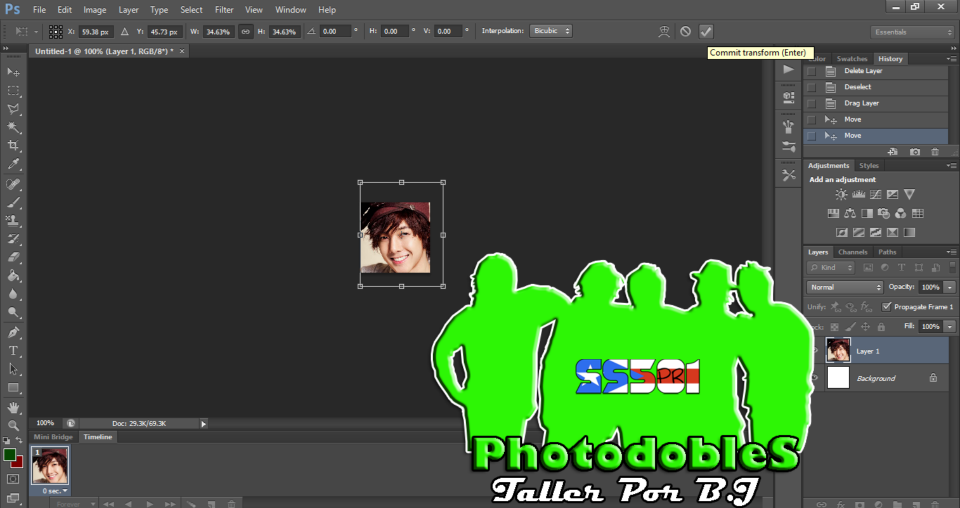The width and height of the screenshot is (960, 508).
Task: Switch to the Styles tab
Action: [868, 166]
